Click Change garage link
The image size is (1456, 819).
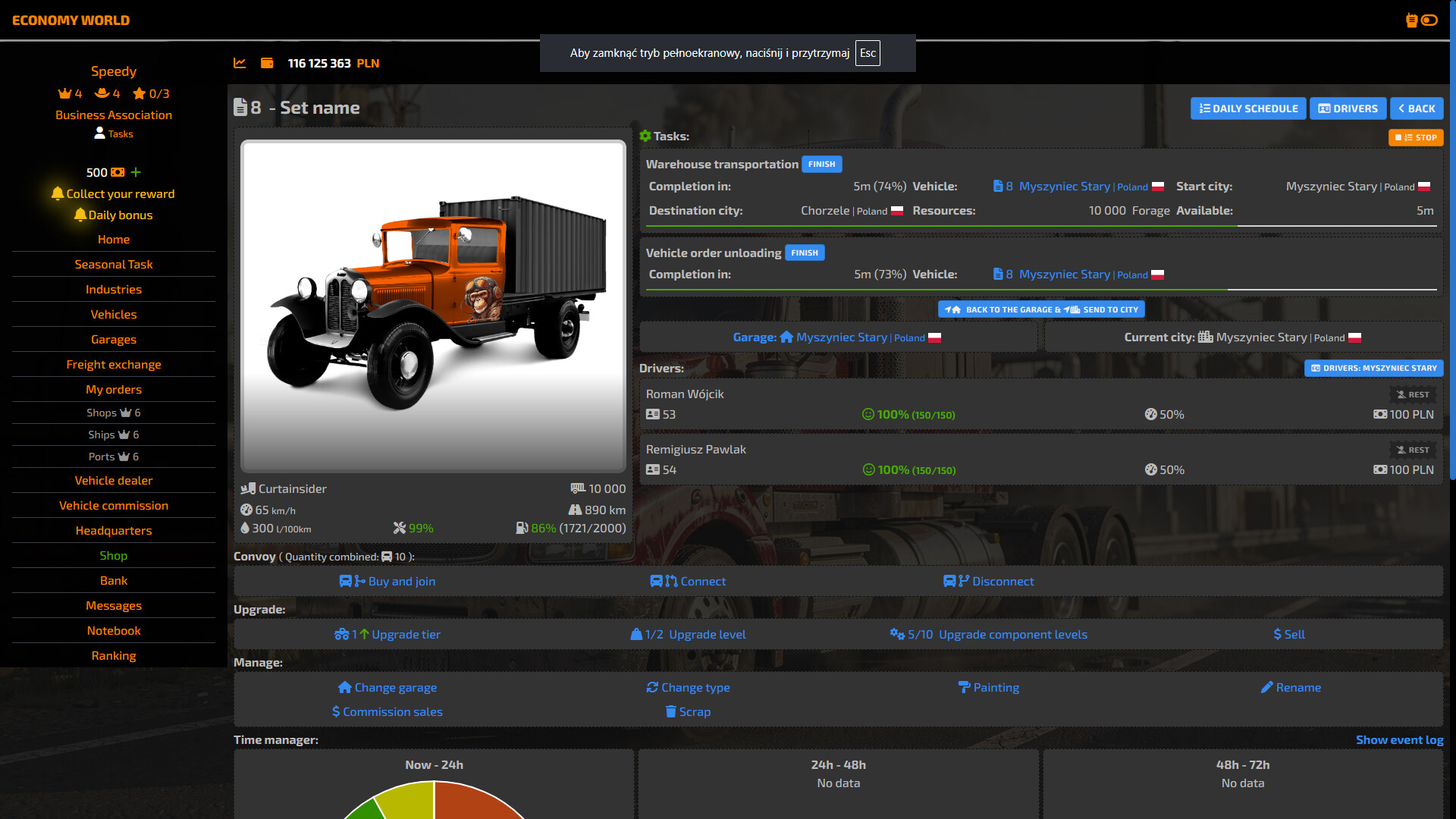pyautogui.click(x=387, y=688)
